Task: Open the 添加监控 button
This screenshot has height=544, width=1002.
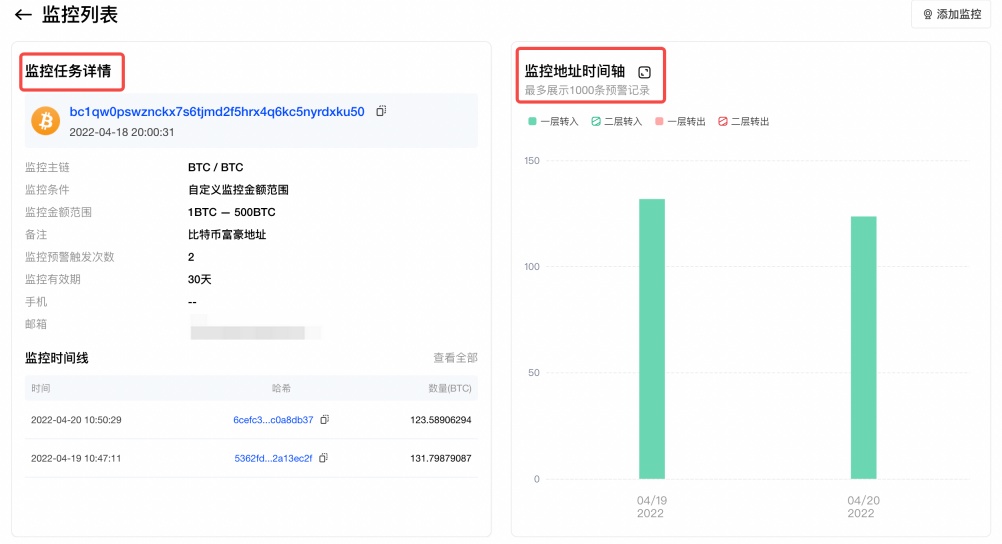Action: pyautogui.click(x=951, y=14)
